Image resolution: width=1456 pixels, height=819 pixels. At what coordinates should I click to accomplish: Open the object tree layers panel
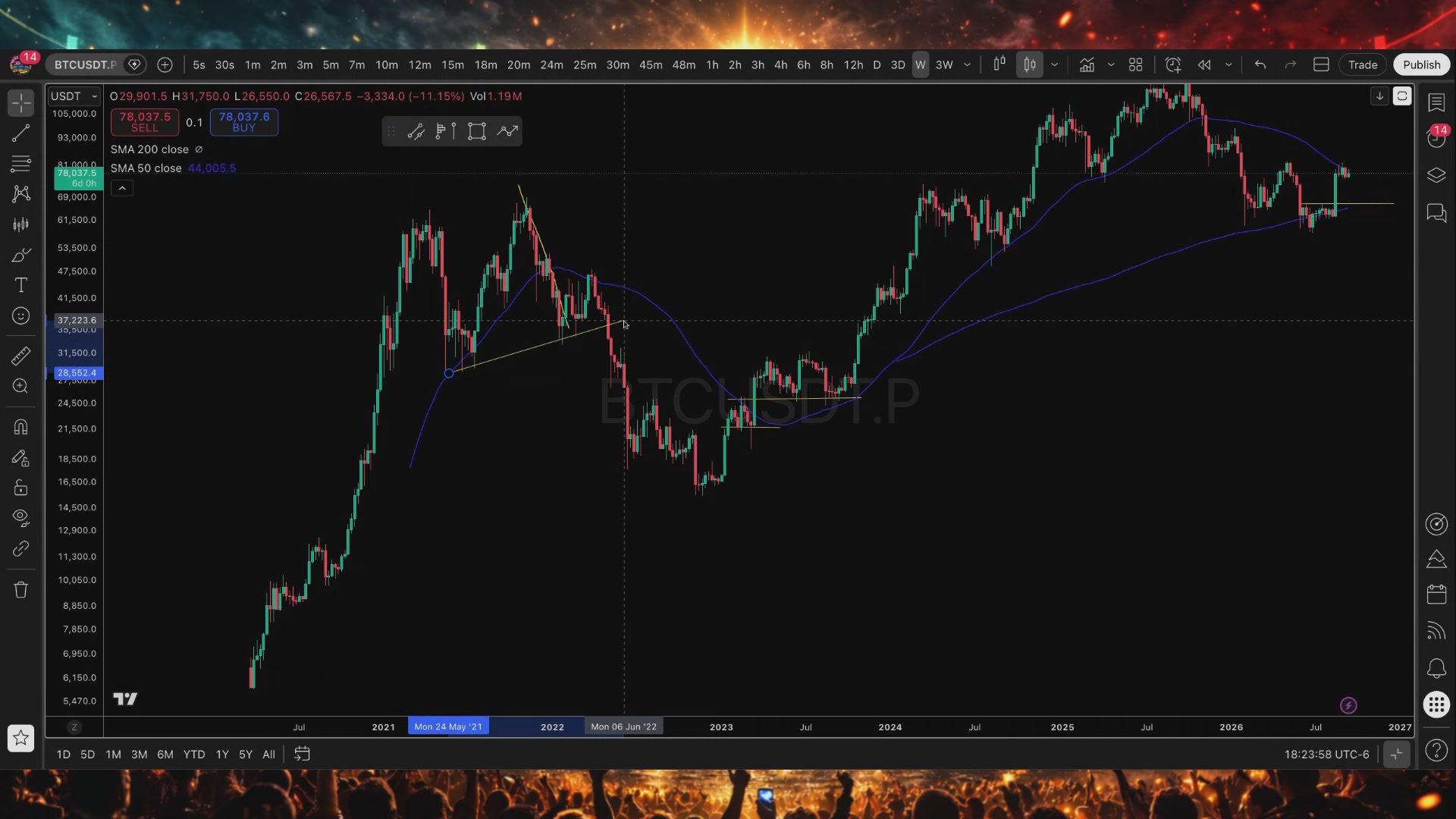click(1436, 175)
